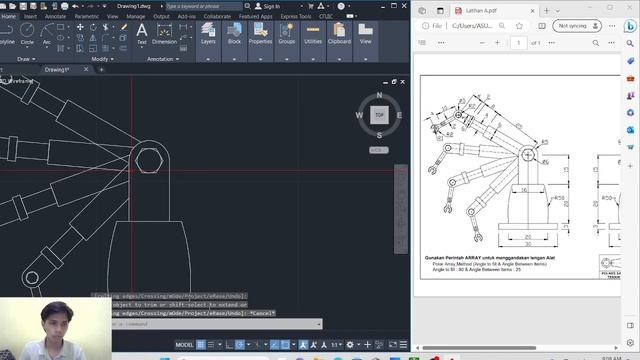Select the Arc tool in AutoCAD
The width and height of the screenshot is (640, 360).
(x=47, y=33)
